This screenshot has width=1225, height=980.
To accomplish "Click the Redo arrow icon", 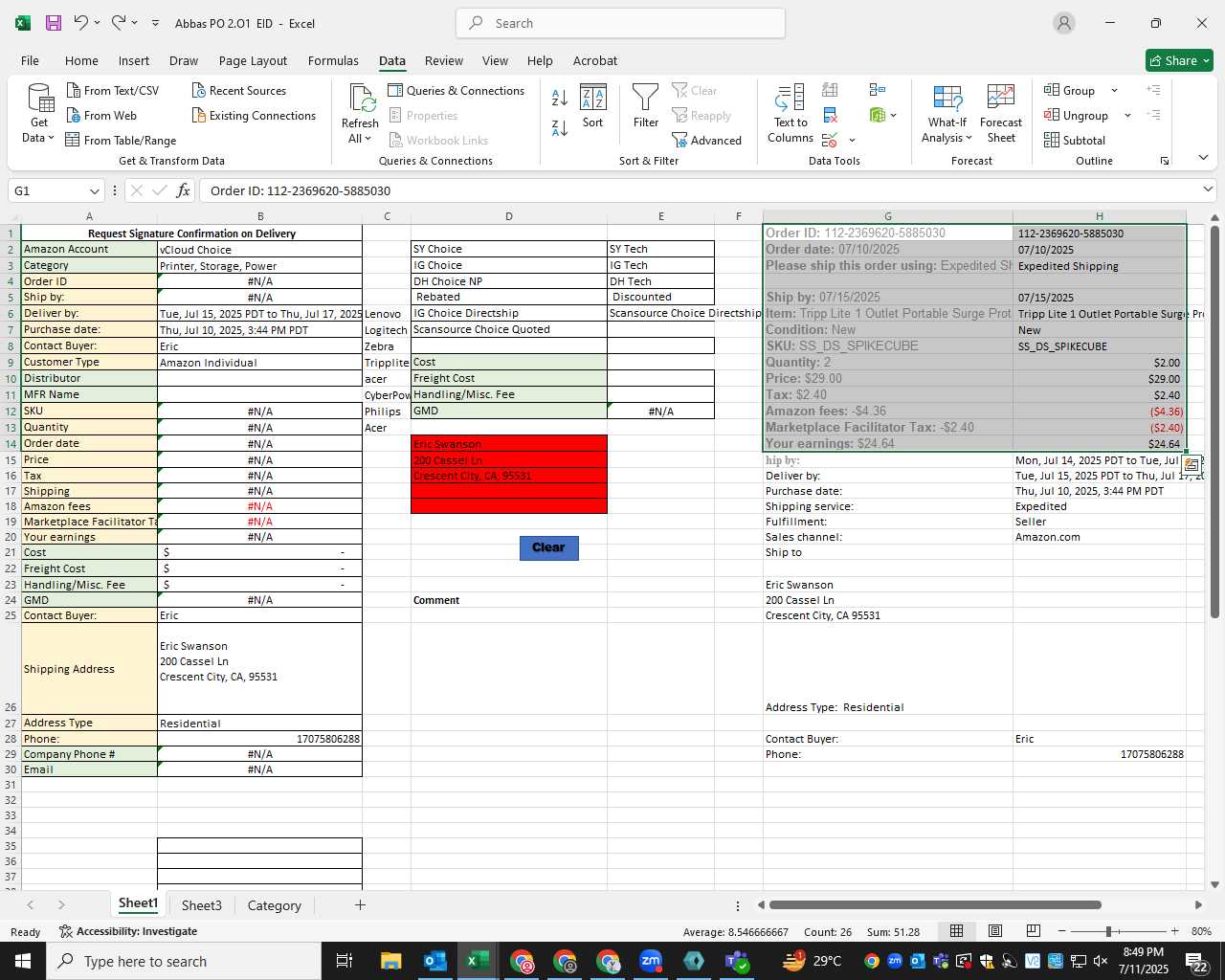I will (x=119, y=23).
